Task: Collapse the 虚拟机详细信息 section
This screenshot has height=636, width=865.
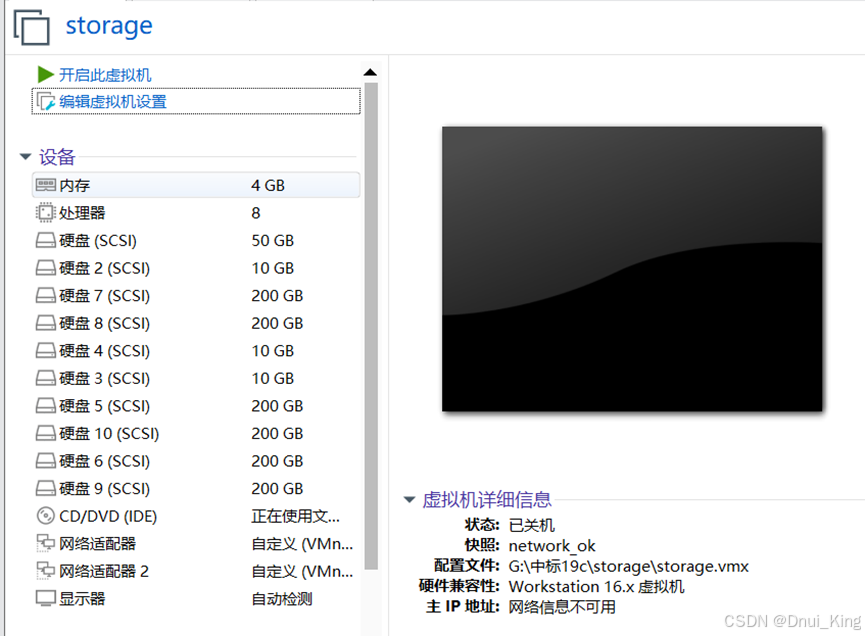Action: [409, 500]
